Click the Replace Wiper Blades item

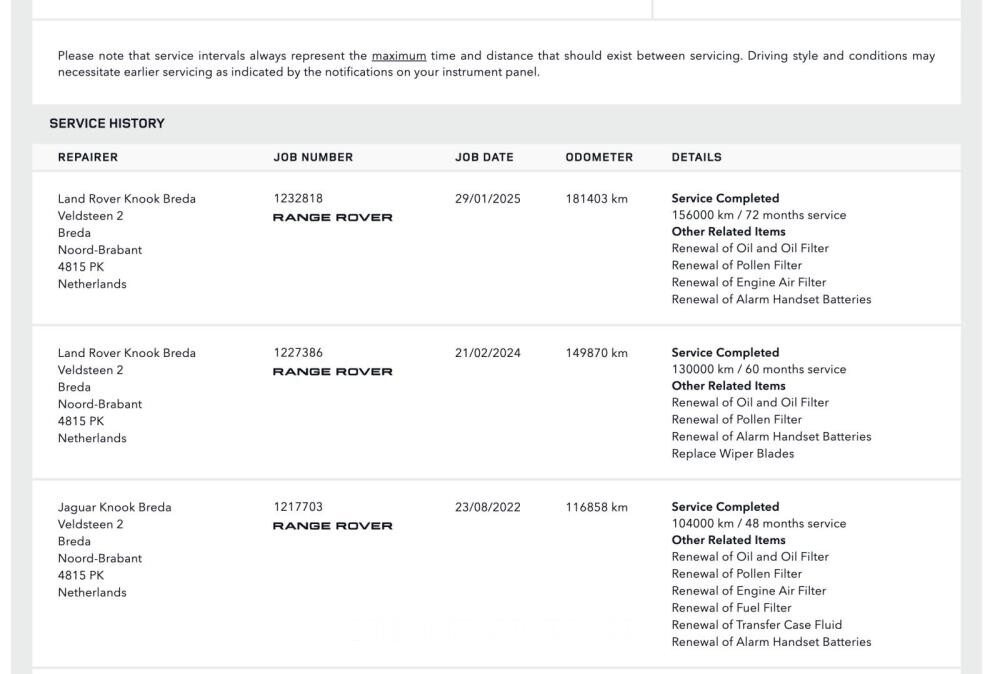pyautogui.click(x=732, y=454)
